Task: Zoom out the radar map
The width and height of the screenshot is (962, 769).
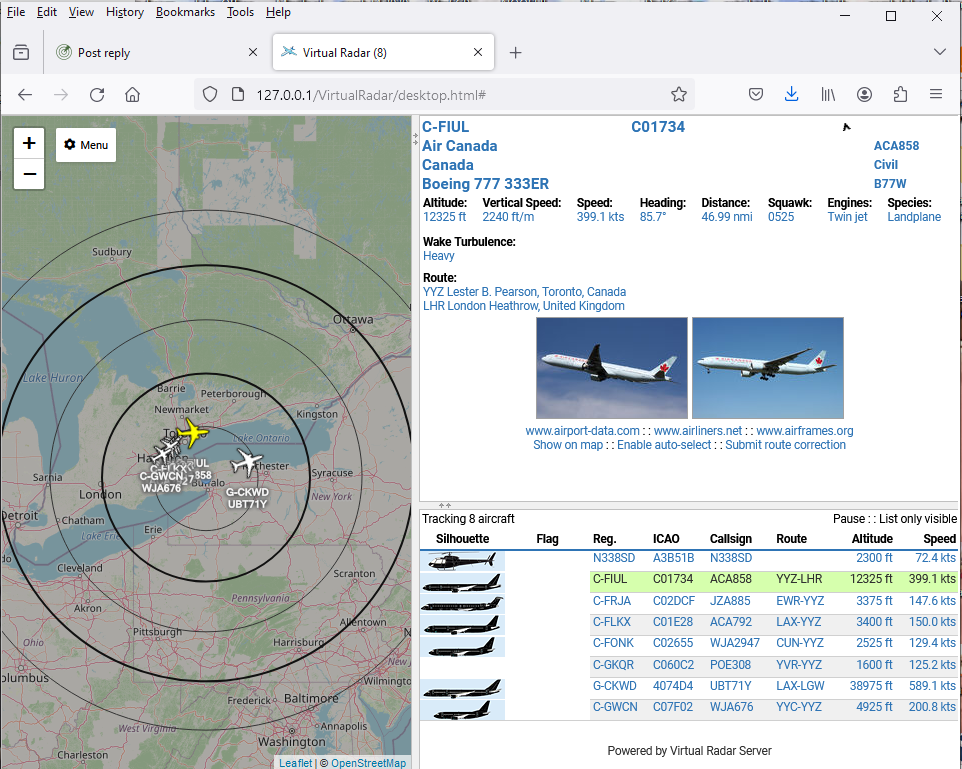Action: tap(29, 174)
